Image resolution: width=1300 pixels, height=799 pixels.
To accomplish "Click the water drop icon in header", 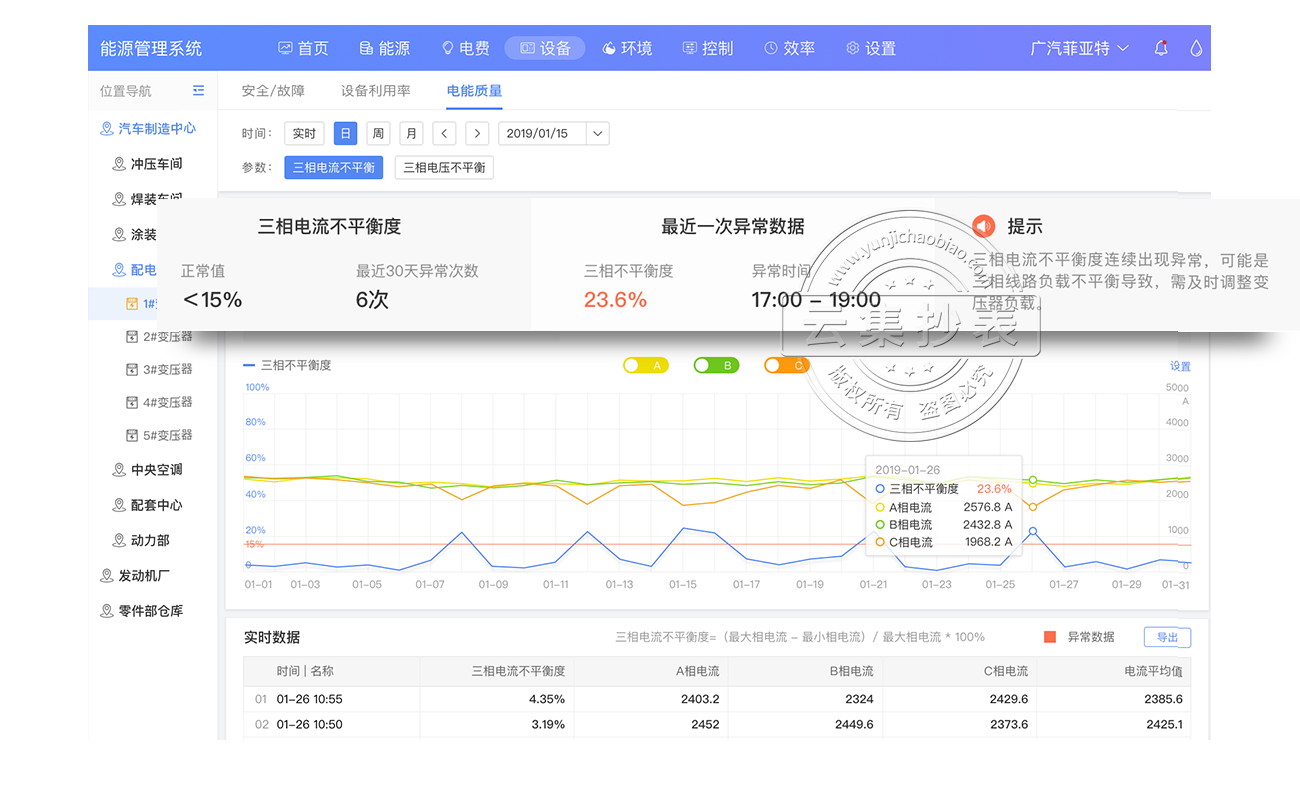I will click(1197, 48).
